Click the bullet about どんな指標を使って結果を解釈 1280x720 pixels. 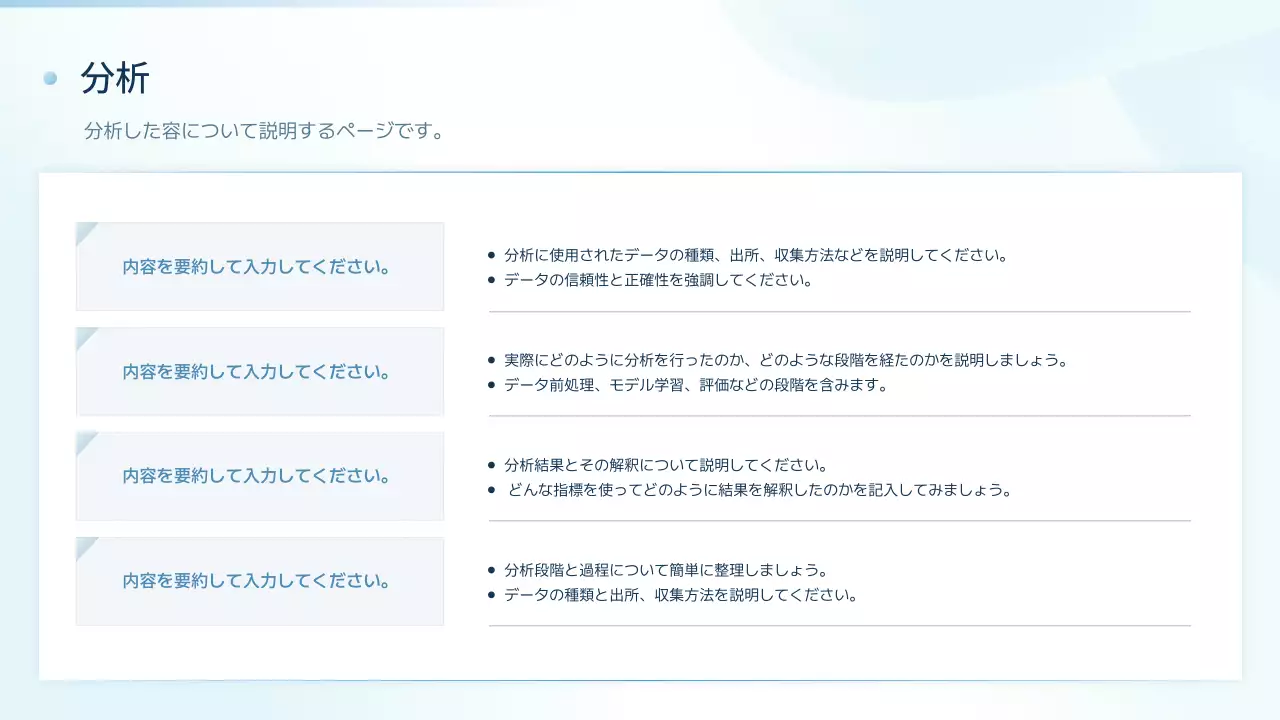(760, 490)
